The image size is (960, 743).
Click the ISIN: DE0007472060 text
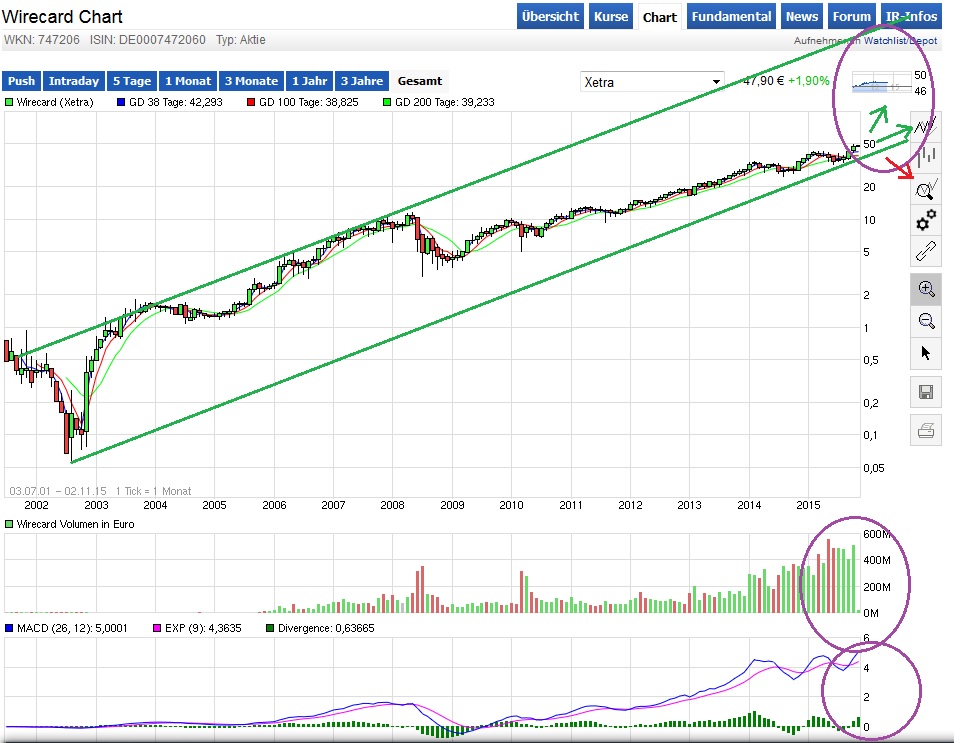point(148,40)
